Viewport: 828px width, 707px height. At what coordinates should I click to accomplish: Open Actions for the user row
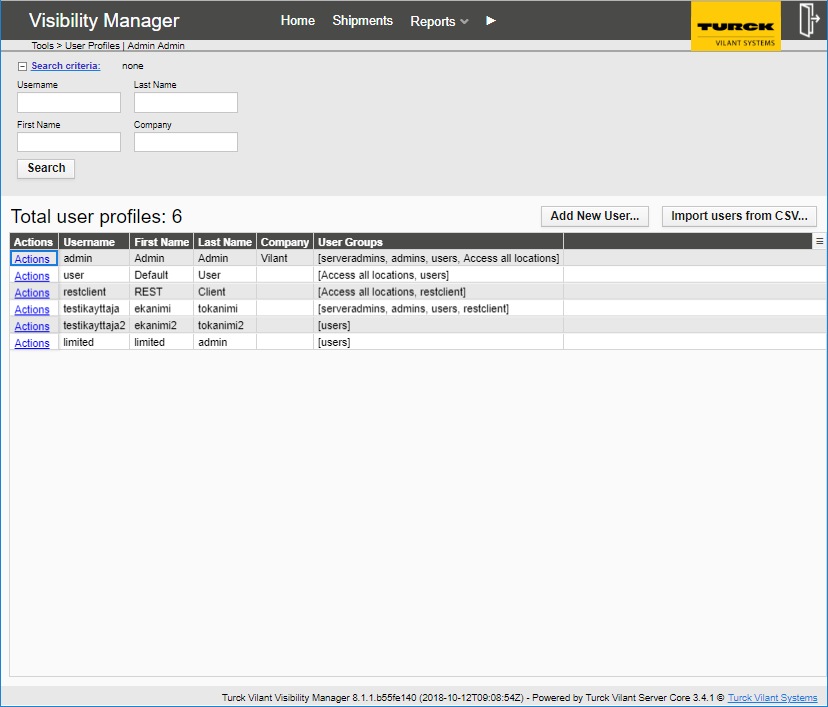(32, 276)
